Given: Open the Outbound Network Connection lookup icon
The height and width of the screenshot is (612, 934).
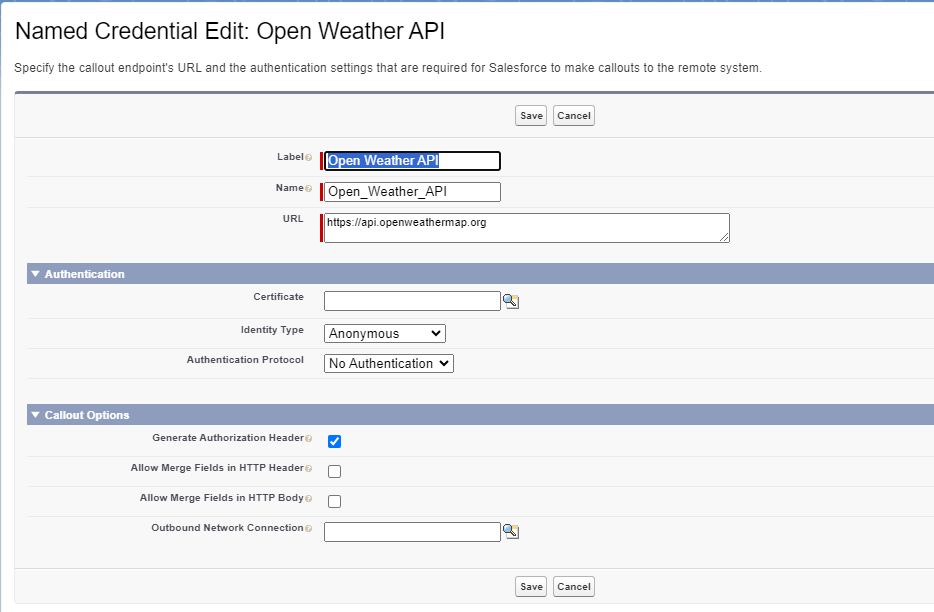Looking at the screenshot, I should pos(510,532).
